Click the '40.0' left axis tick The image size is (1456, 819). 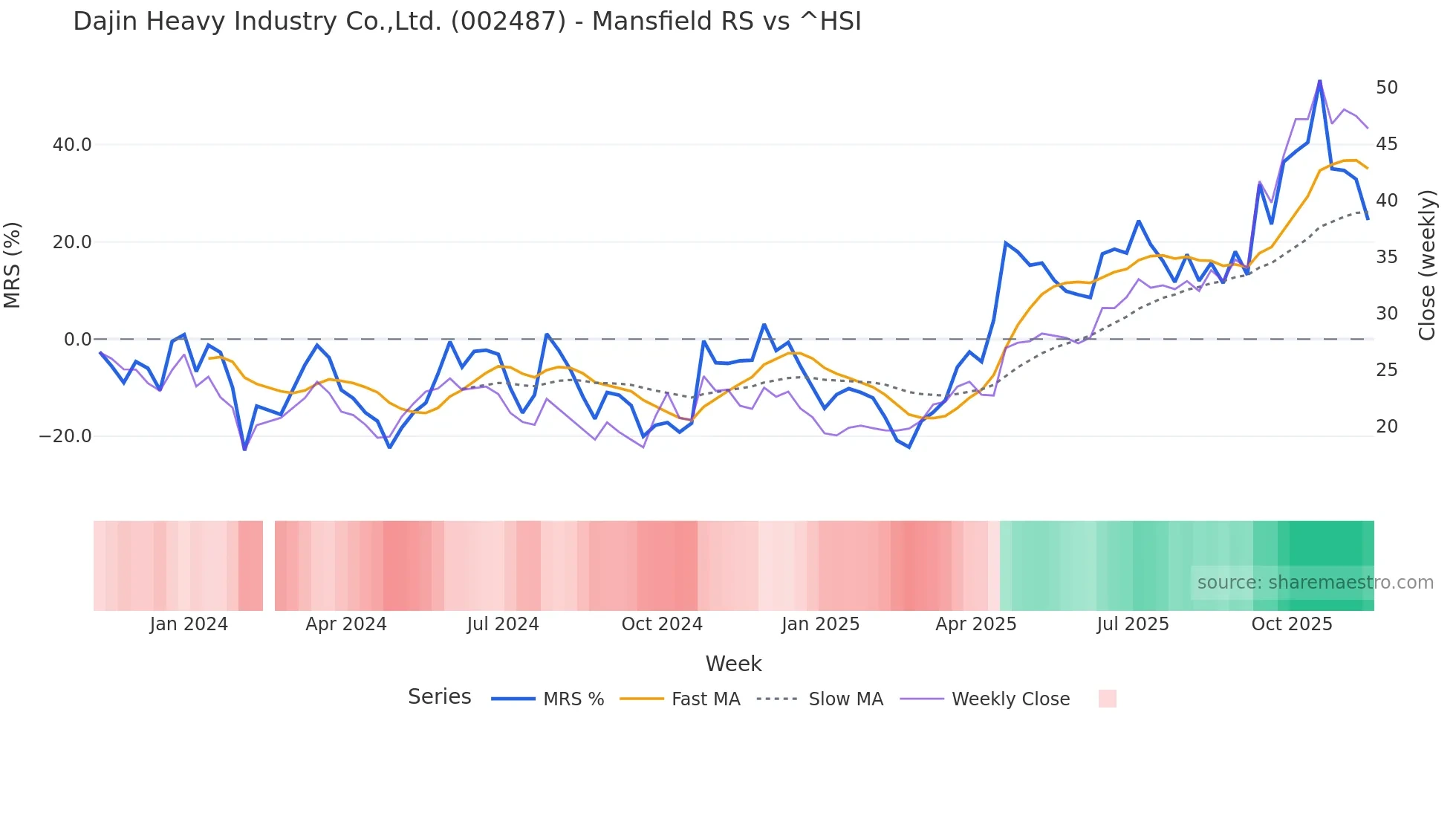[72, 145]
